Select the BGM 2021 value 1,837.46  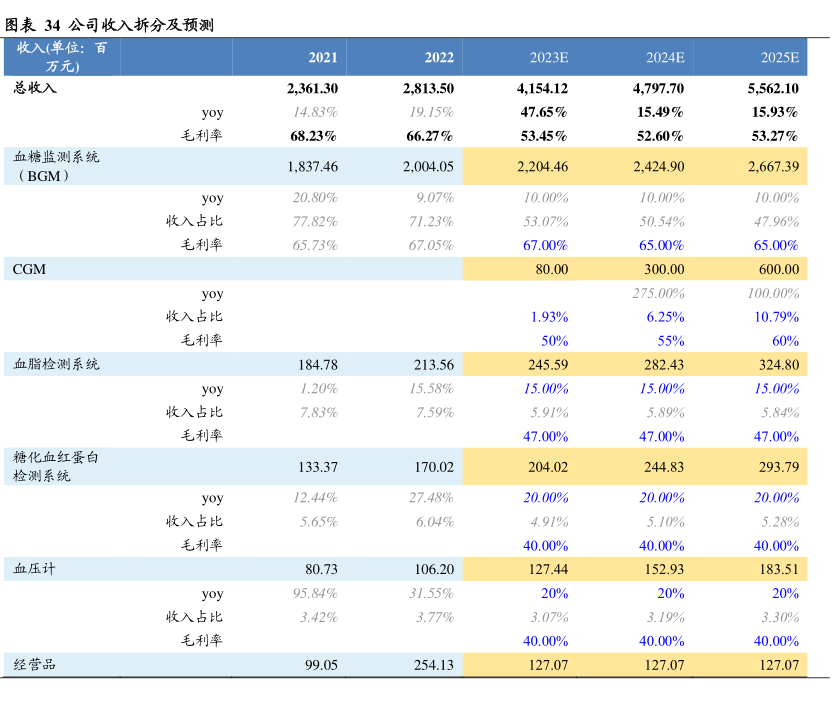[312, 167]
